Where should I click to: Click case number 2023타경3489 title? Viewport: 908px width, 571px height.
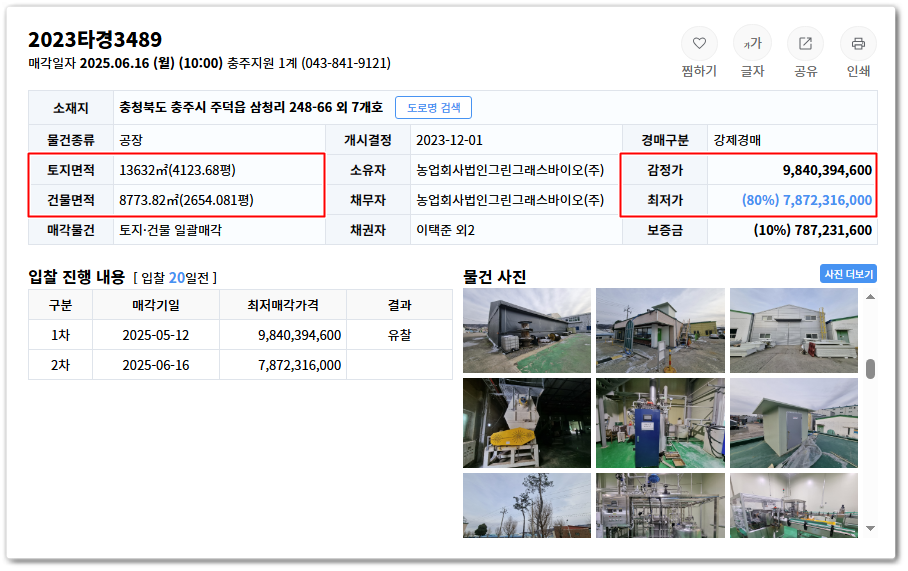pos(95,39)
